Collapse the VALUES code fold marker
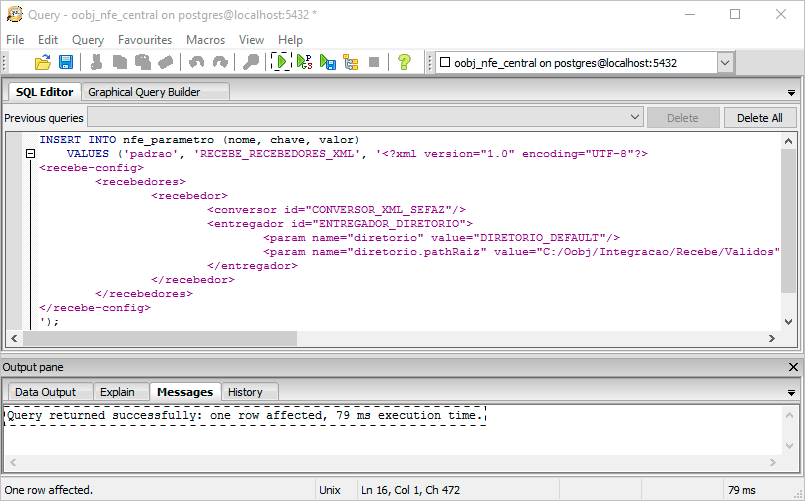 click(30, 153)
